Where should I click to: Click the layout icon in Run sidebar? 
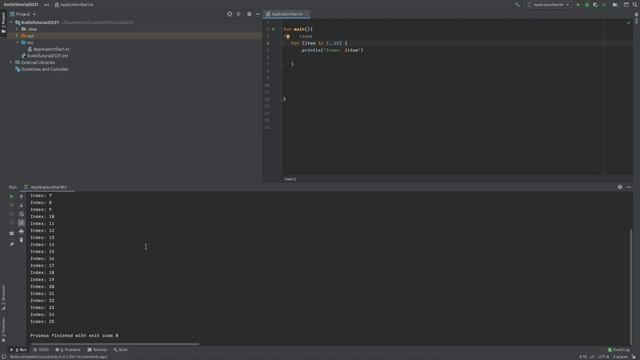coord(11,233)
